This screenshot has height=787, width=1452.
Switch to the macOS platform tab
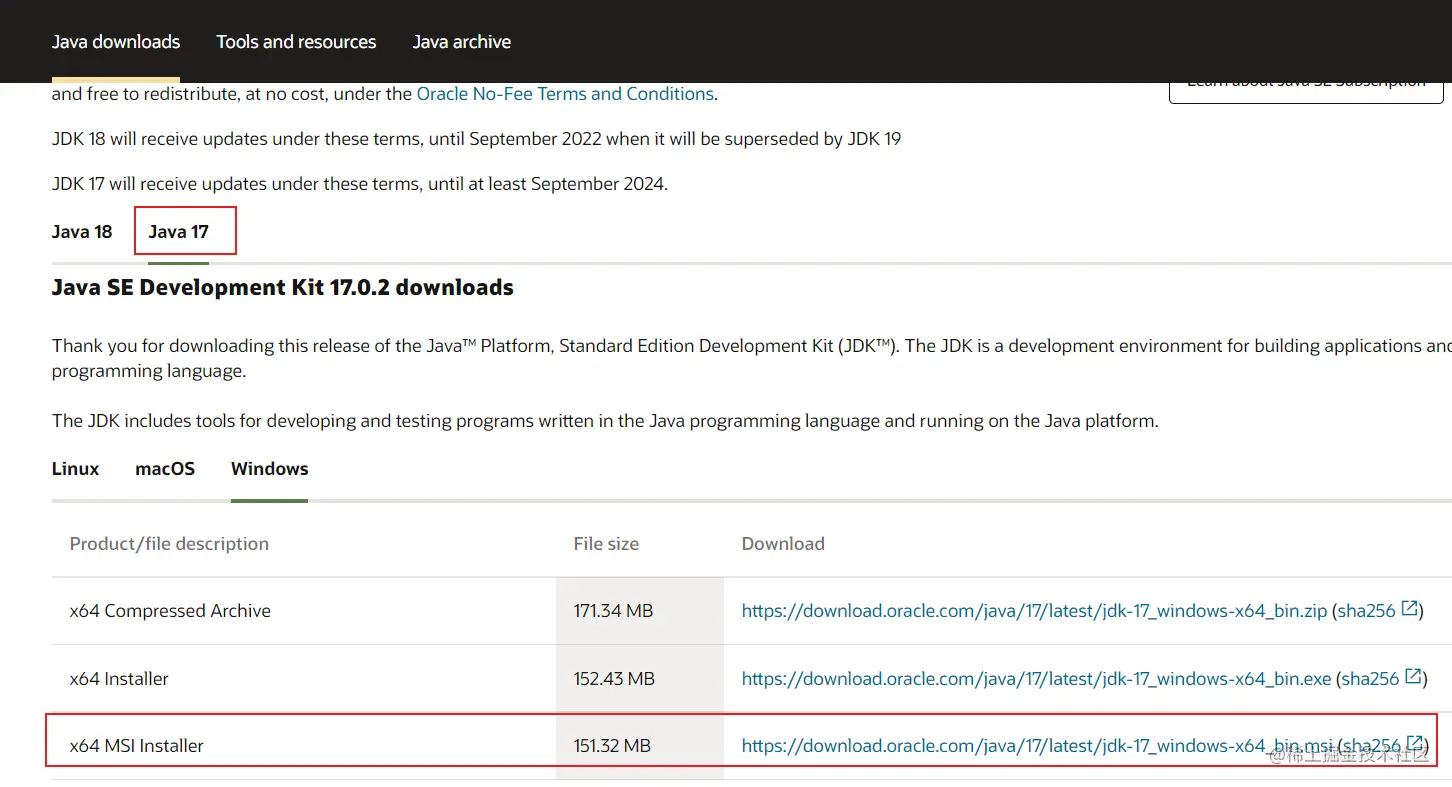point(165,469)
